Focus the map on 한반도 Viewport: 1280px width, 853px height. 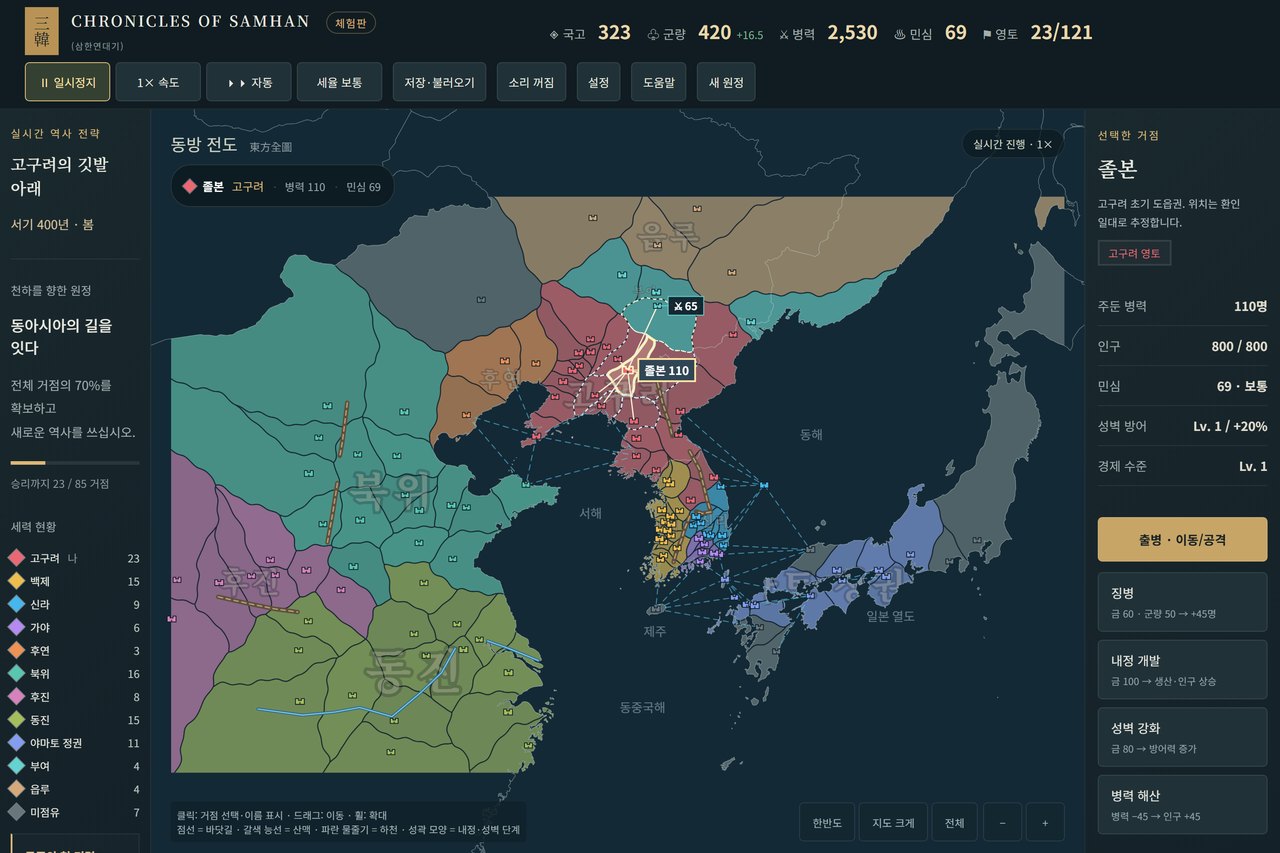pyautogui.click(x=826, y=822)
